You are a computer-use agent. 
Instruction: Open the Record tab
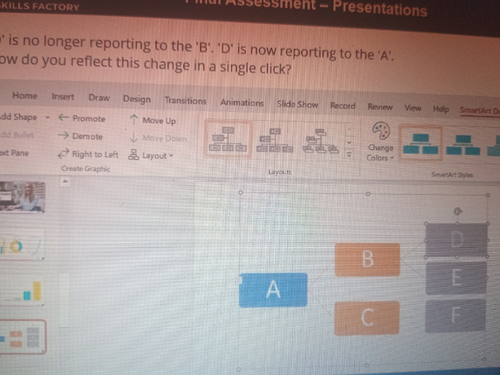click(x=343, y=106)
